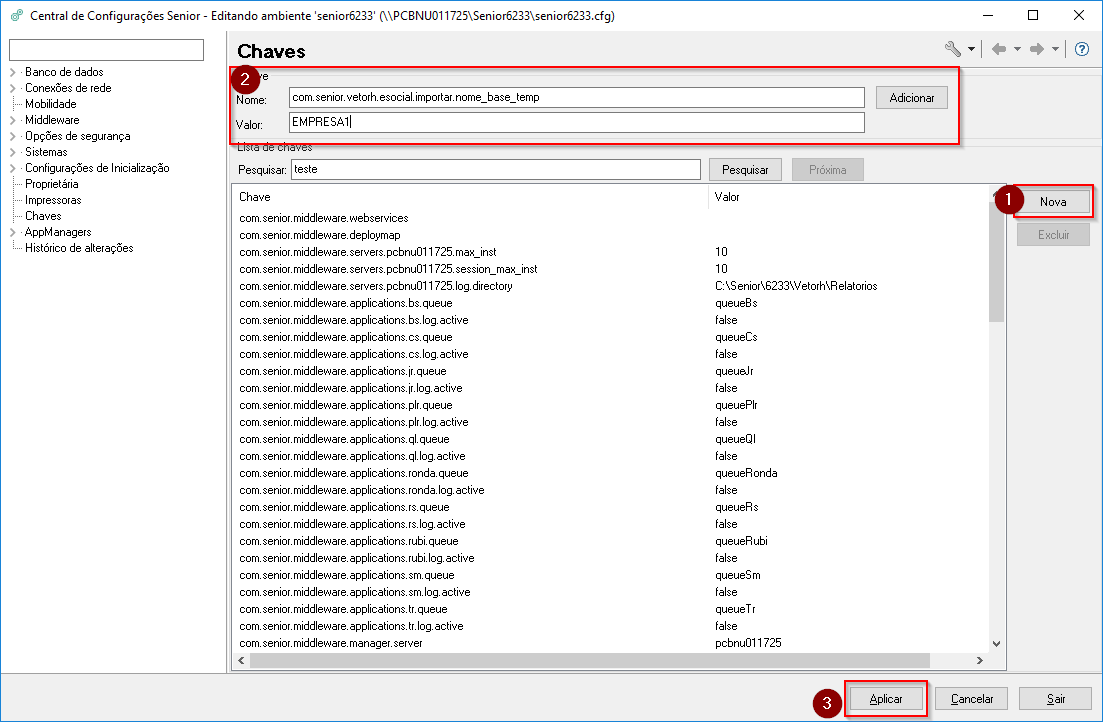Open the wrench tools dropdown arrow
The height and width of the screenshot is (722, 1103).
point(971,50)
